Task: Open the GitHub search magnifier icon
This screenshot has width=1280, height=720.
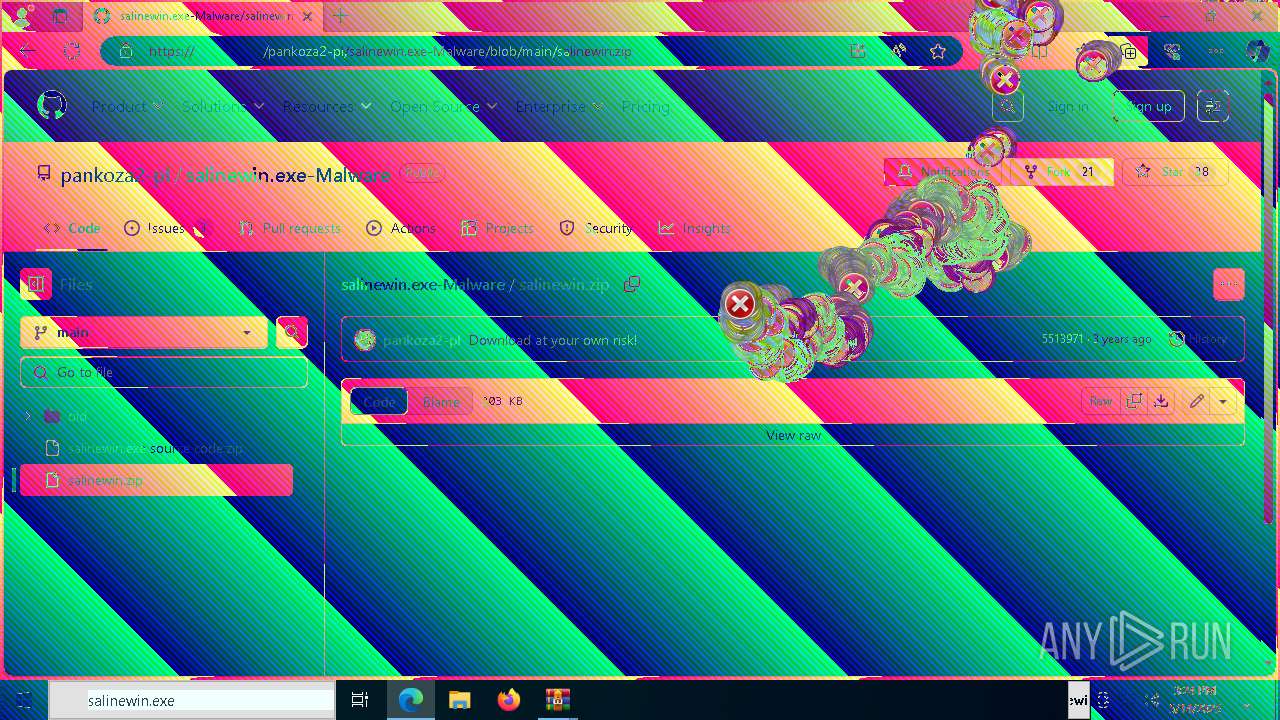Action: (x=1008, y=106)
